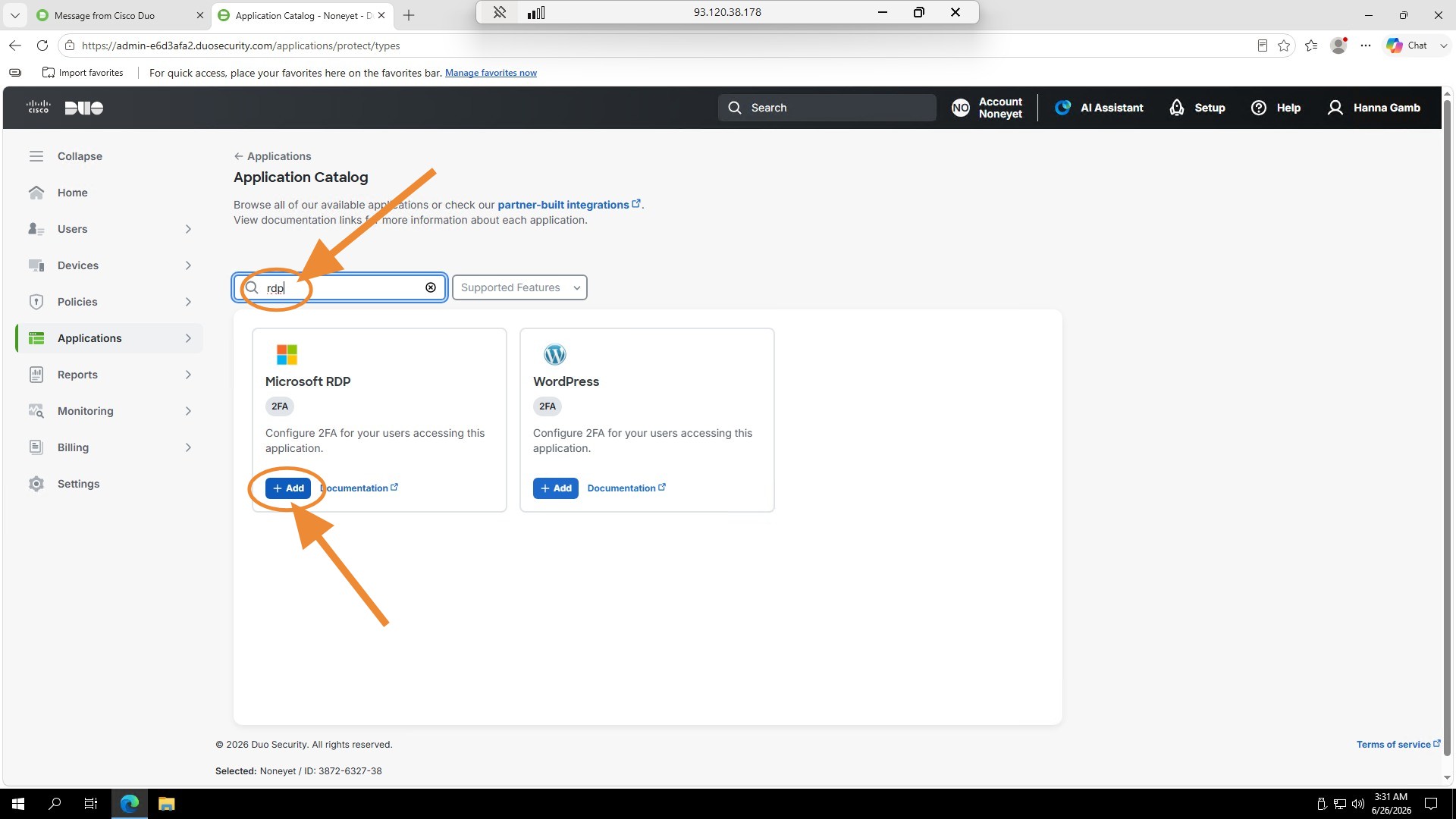This screenshot has width=1456, height=819.
Task: Open the tab search dropdown arrow
Action: click(14, 15)
